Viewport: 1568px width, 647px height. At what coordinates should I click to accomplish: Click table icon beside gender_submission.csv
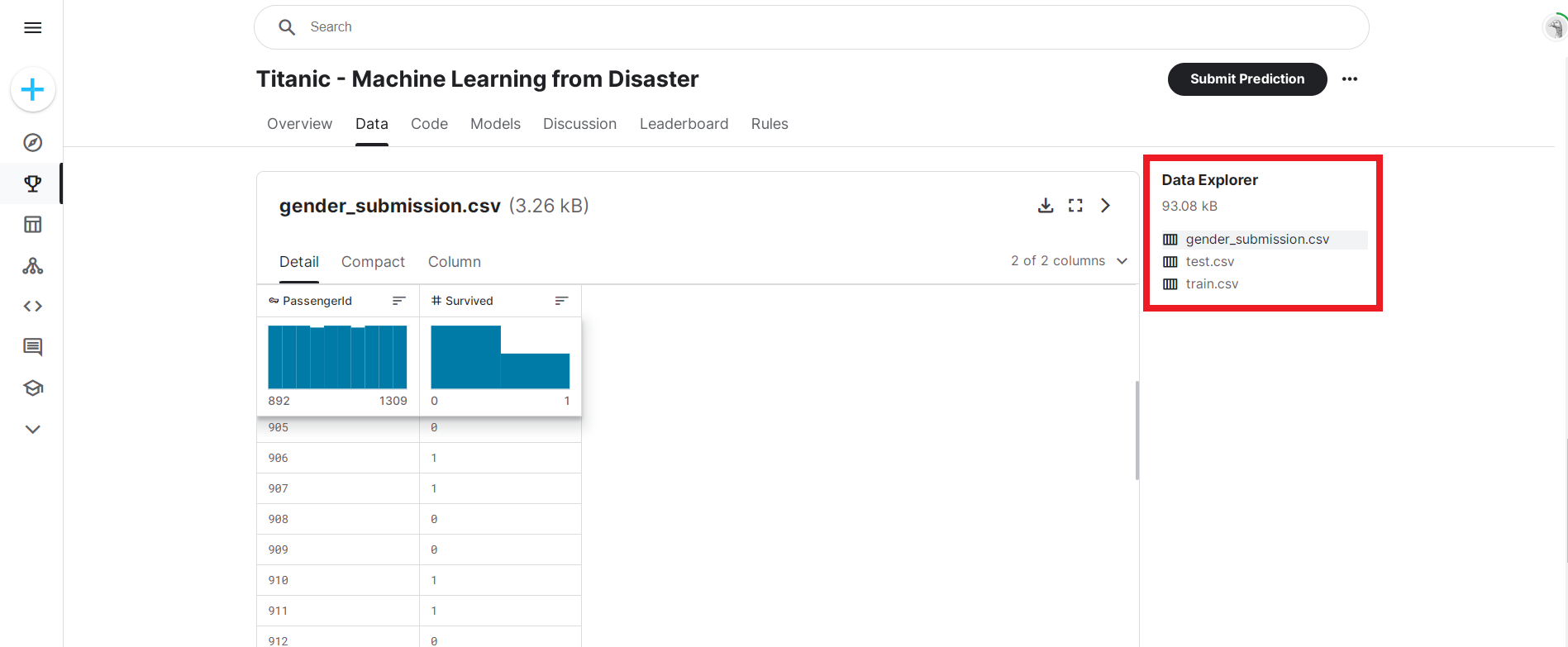(x=1170, y=240)
